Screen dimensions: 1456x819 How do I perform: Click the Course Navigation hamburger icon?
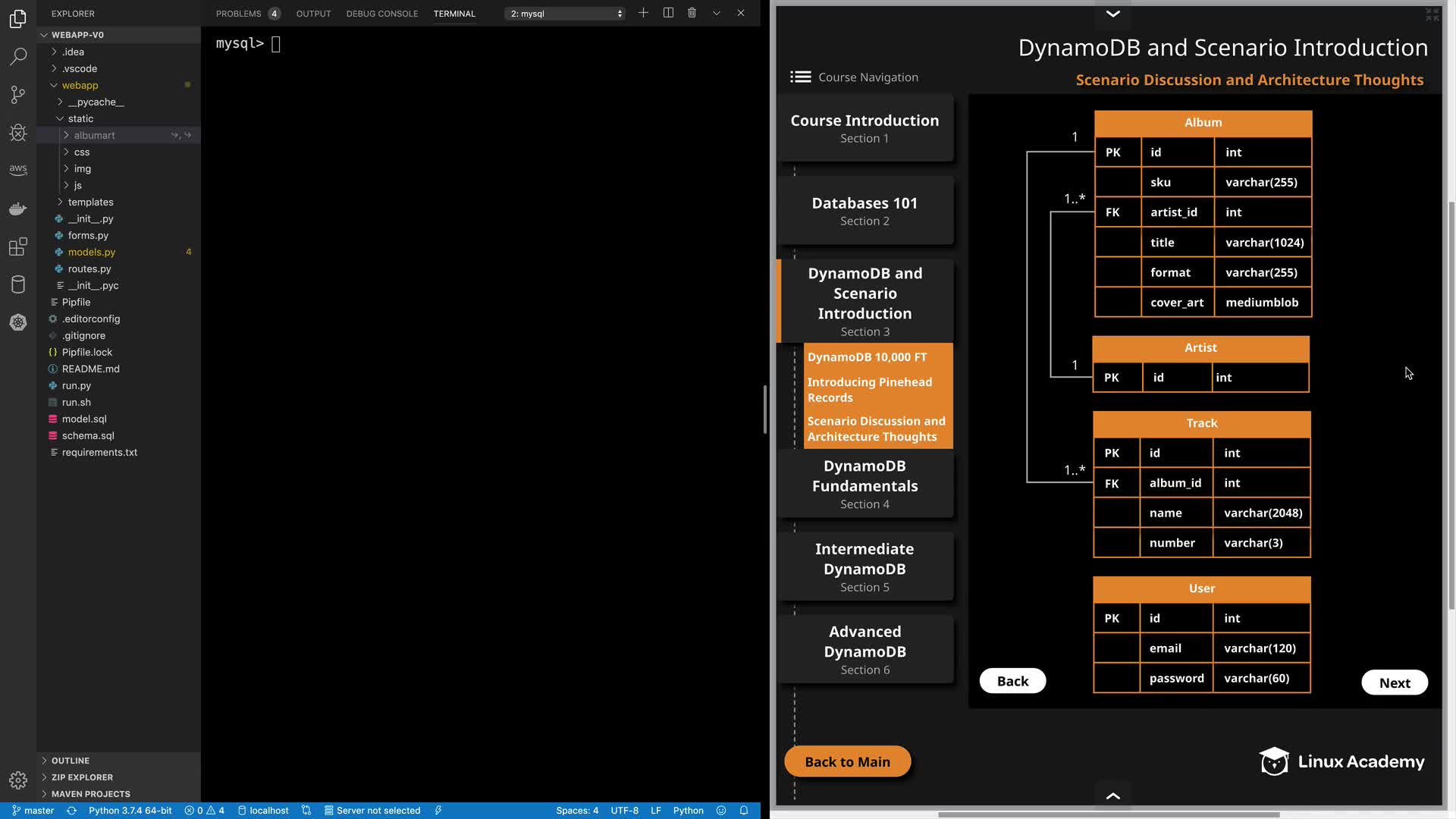pos(800,77)
